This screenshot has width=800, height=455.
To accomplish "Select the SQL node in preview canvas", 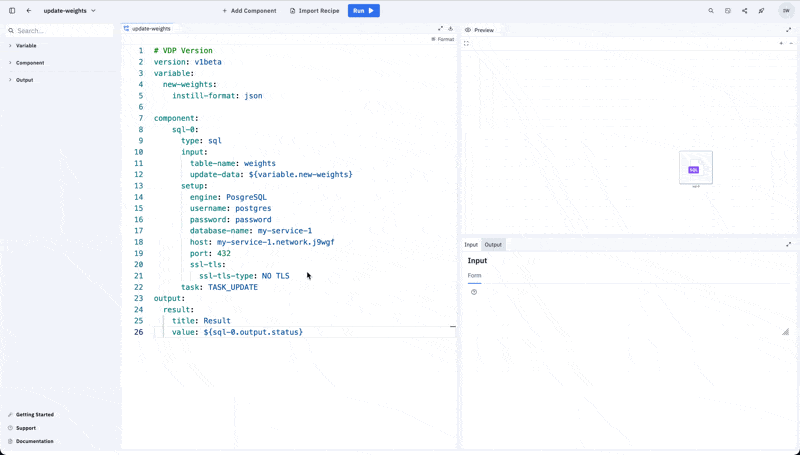I will [x=695, y=168].
